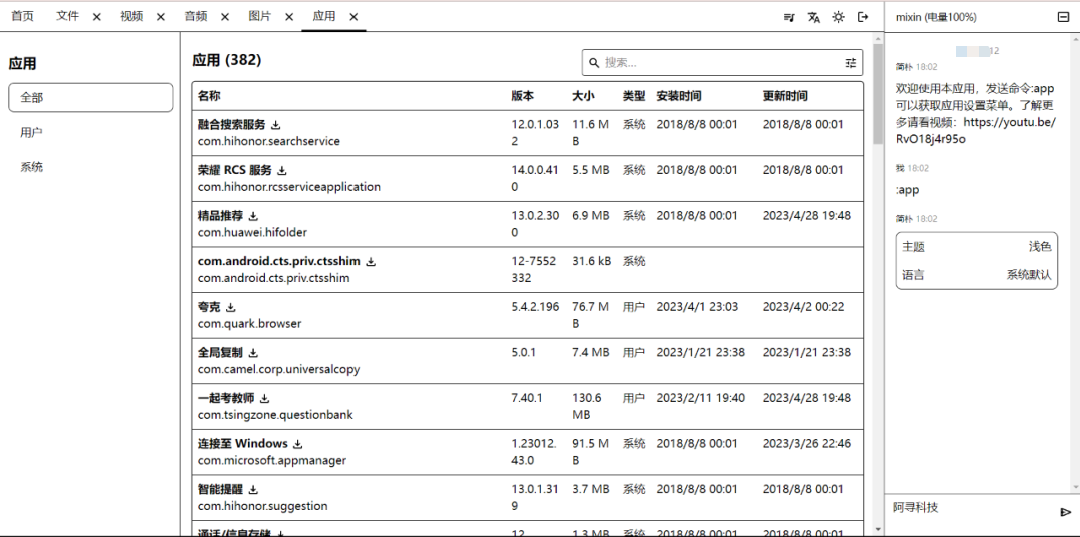Close the 音频 tab
This screenshot has height=537, width=1080.
click(225, 17)
